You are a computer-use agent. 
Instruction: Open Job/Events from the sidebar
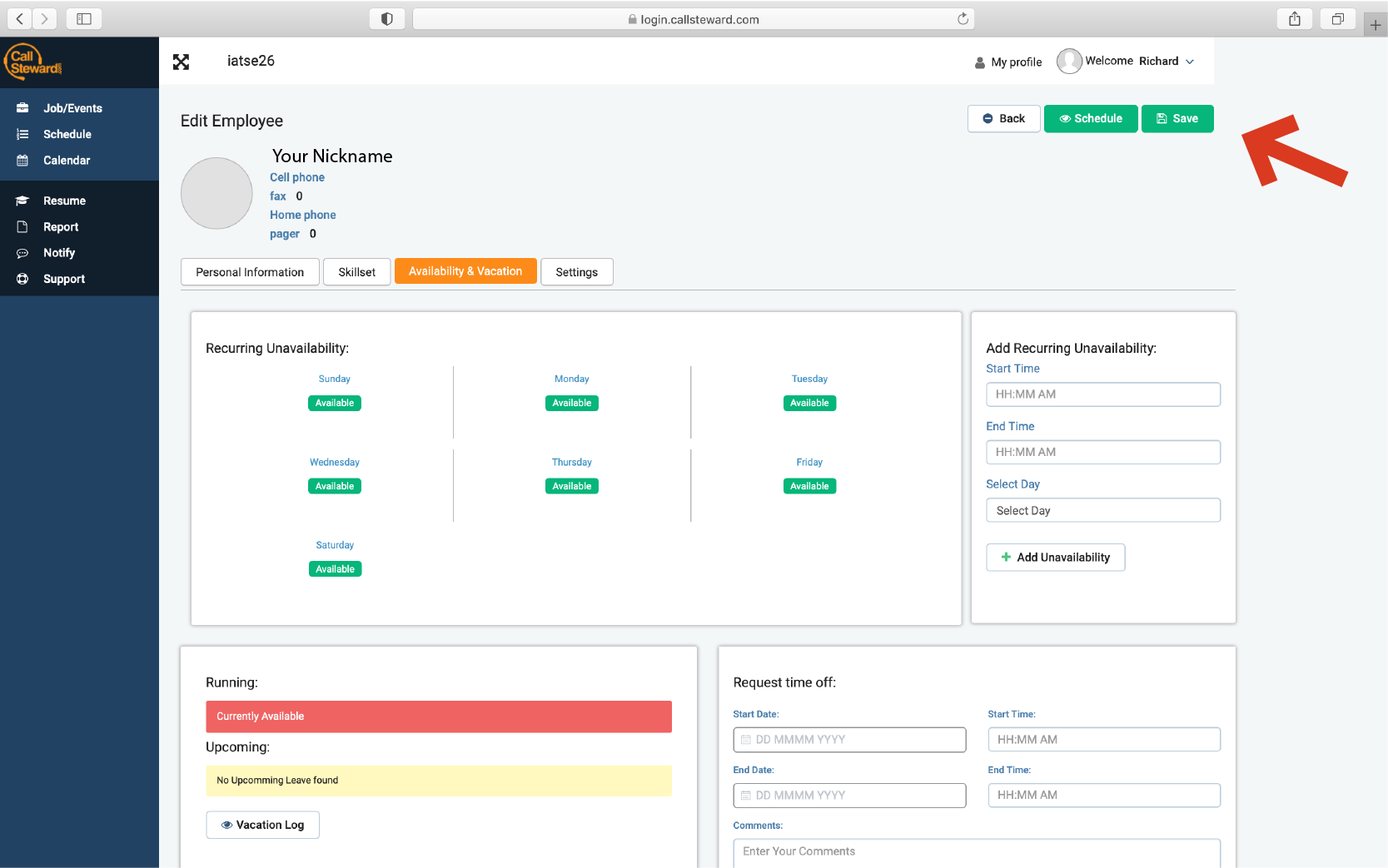point(72,108)
